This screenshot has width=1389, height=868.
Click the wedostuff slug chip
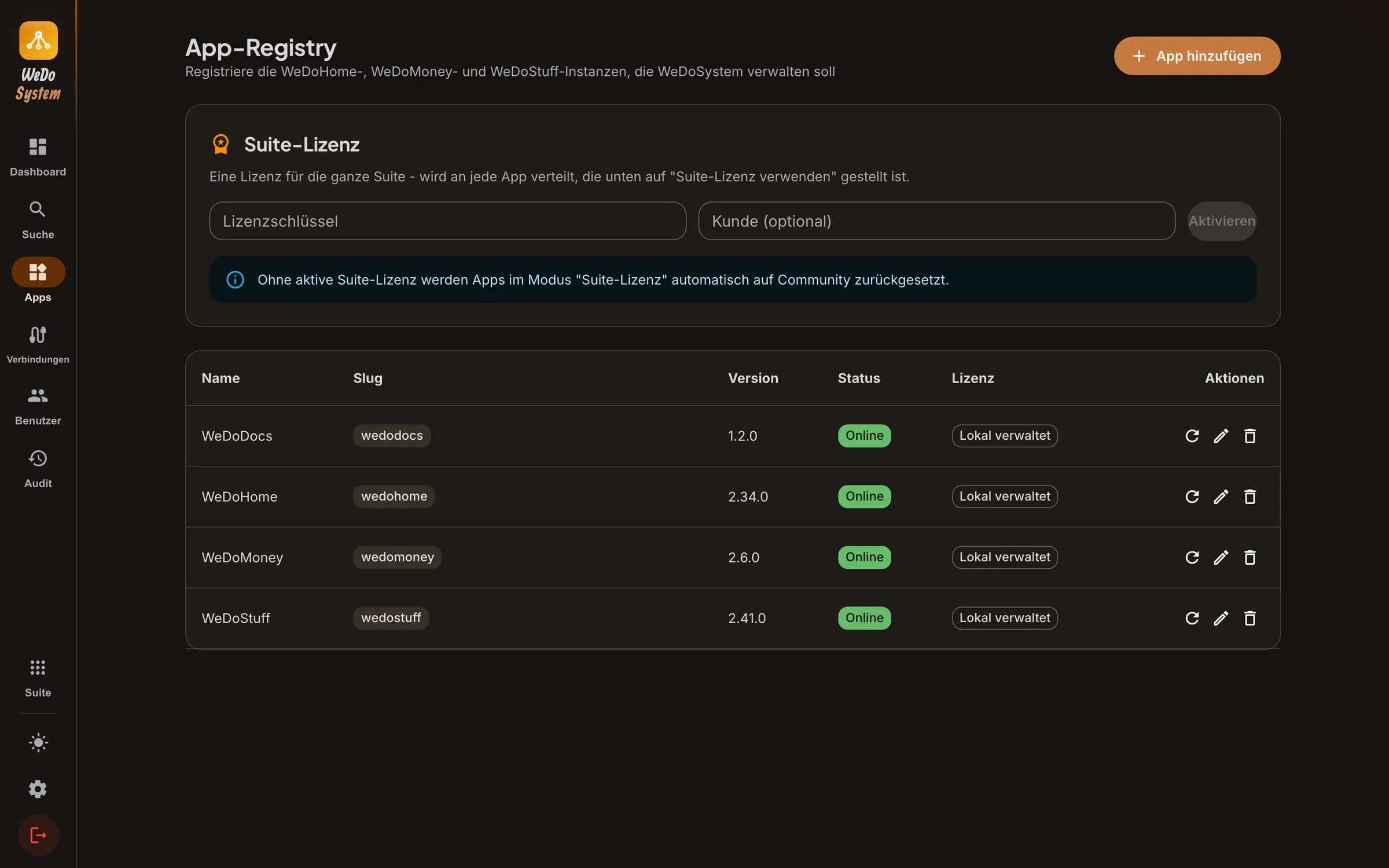pyautogui.click(x=391, y=618)
